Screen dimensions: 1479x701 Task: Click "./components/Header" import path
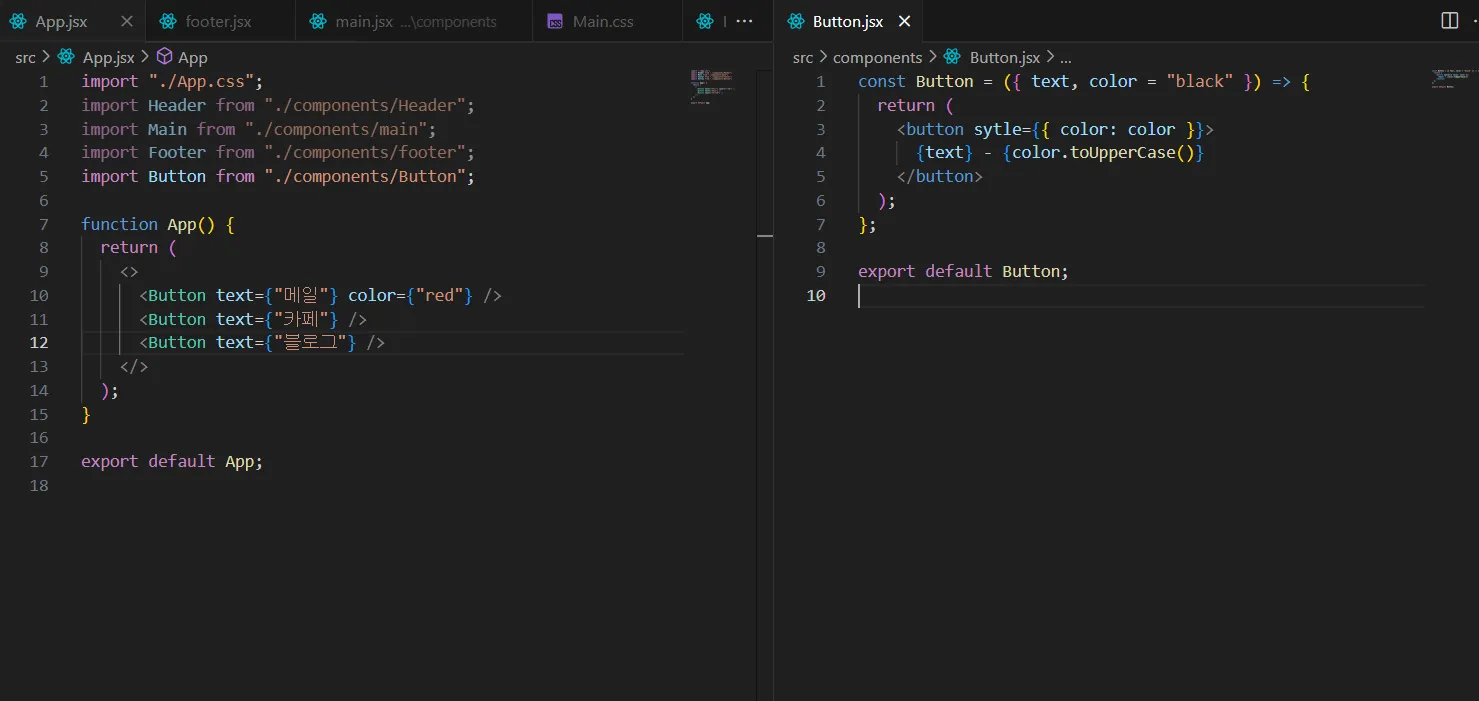[365, 105]
